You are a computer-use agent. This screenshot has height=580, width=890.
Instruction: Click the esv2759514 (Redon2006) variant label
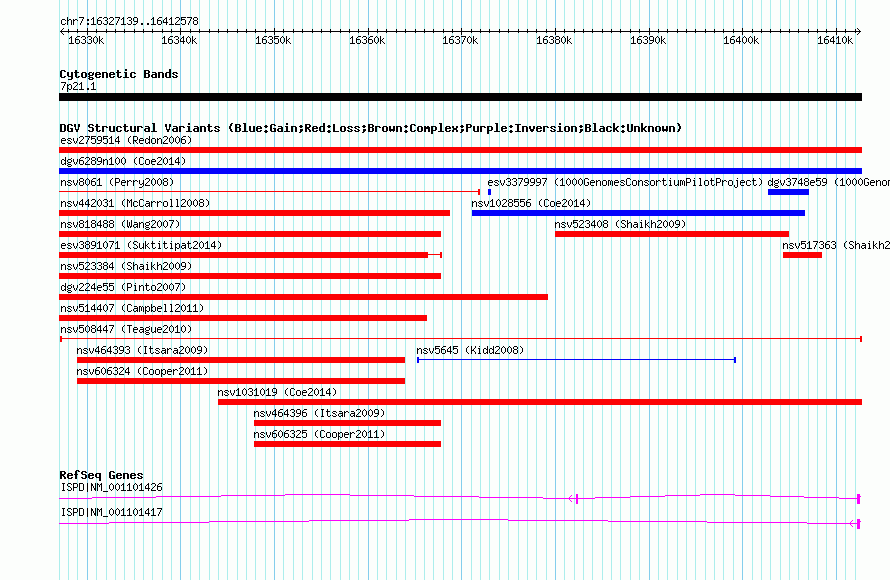126,140
